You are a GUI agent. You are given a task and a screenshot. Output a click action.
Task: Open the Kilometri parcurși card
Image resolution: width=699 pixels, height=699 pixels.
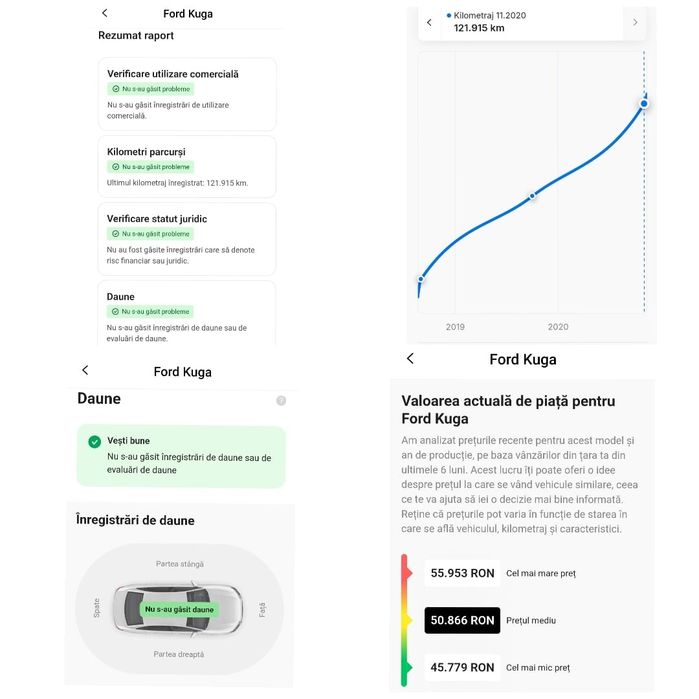pos(187,167)
